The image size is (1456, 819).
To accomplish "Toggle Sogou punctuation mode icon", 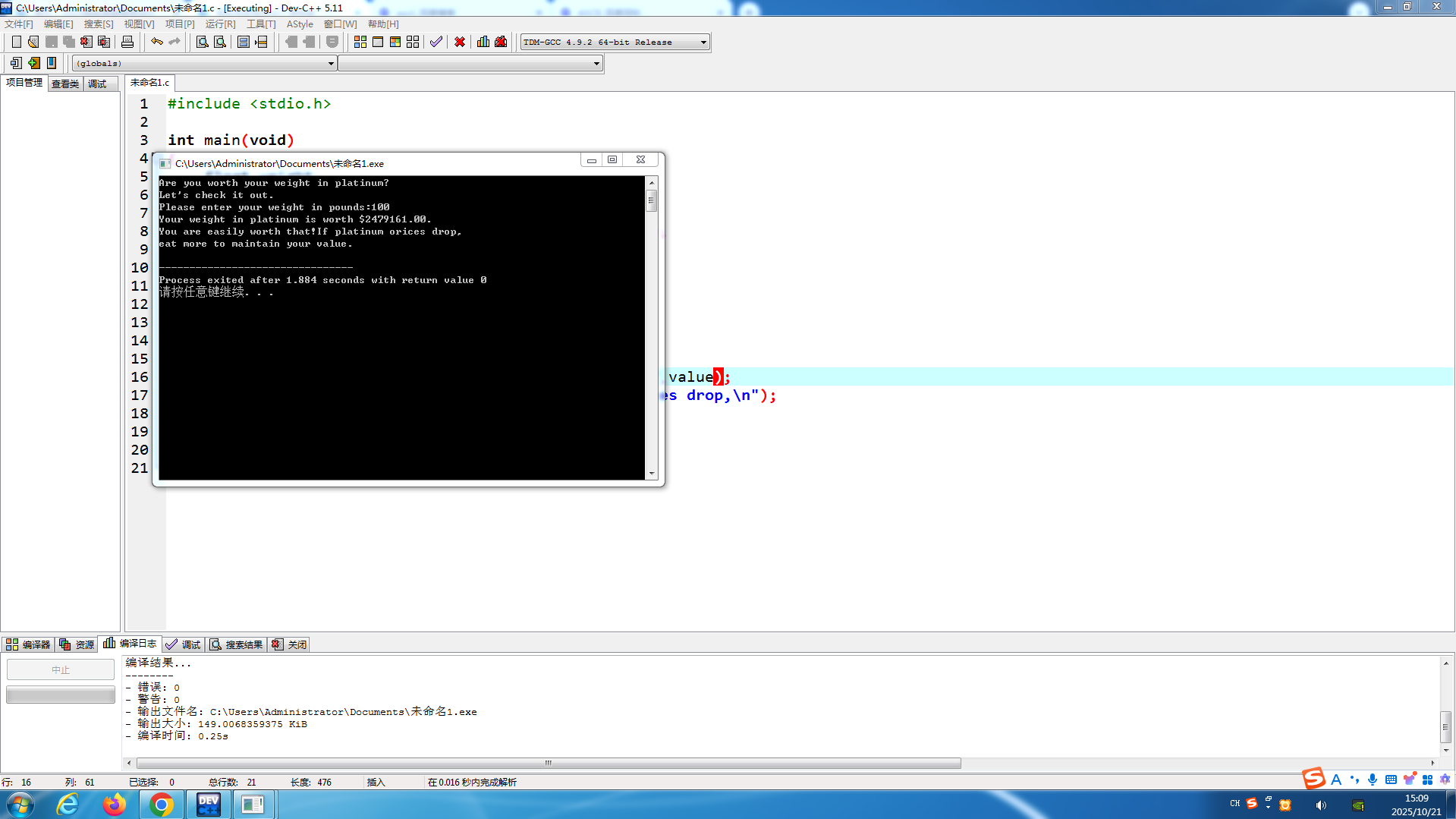I will [x=1354, y=780].
